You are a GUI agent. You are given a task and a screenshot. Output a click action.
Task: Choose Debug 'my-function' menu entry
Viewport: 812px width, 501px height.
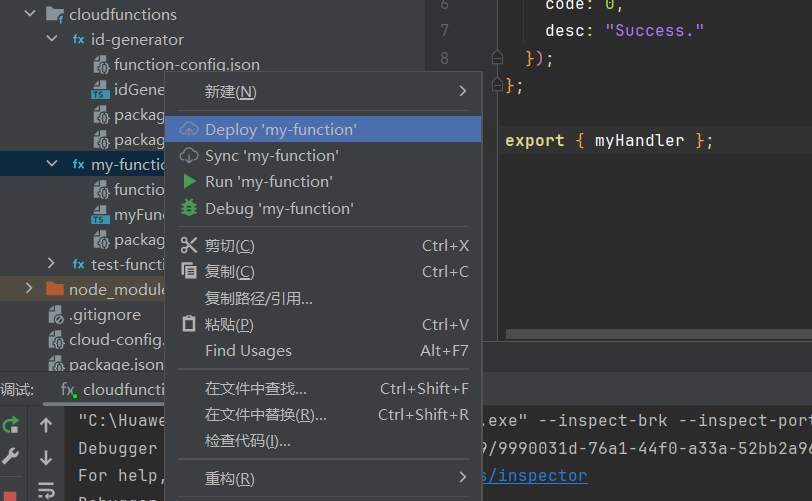323,208
